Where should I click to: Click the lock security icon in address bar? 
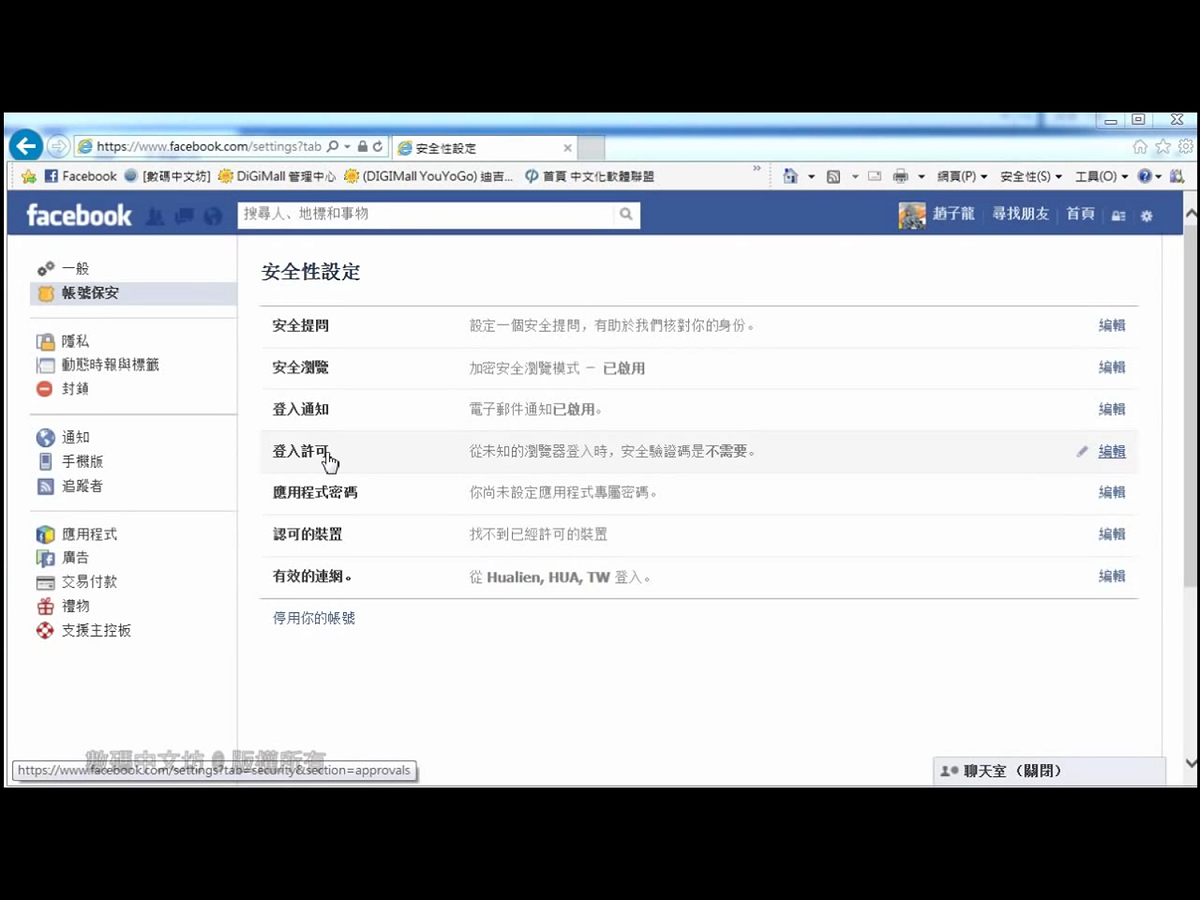[362, 146]
